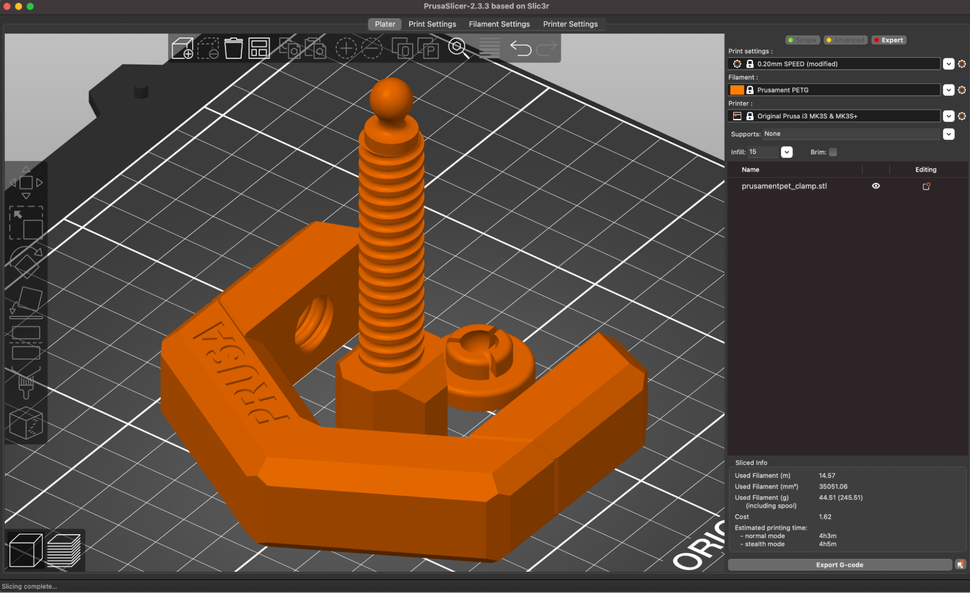
Task: Click the orange Prusament PETG filament swatch
Action: click(x=738, y=89)
